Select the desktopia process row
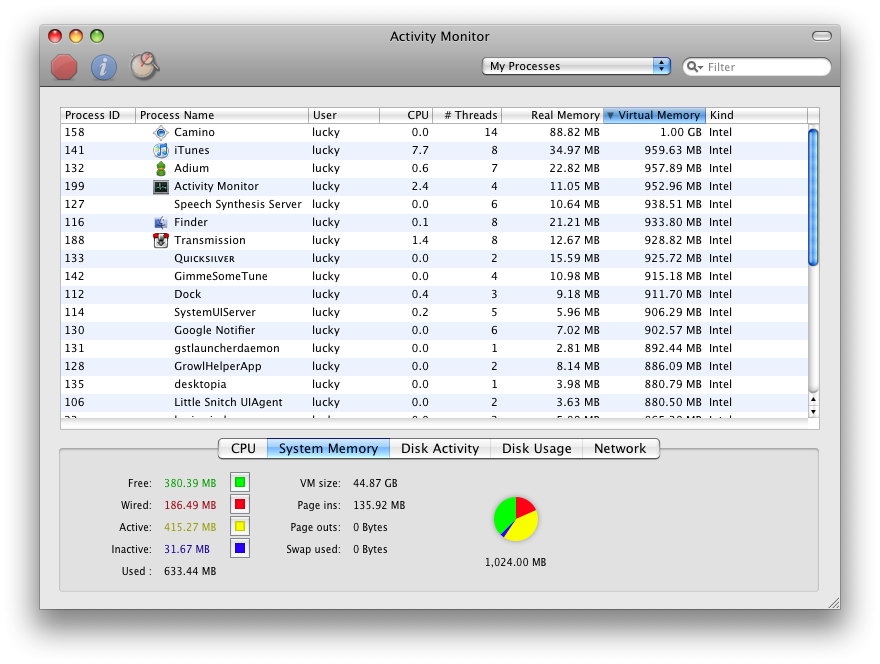 (434, 384)
